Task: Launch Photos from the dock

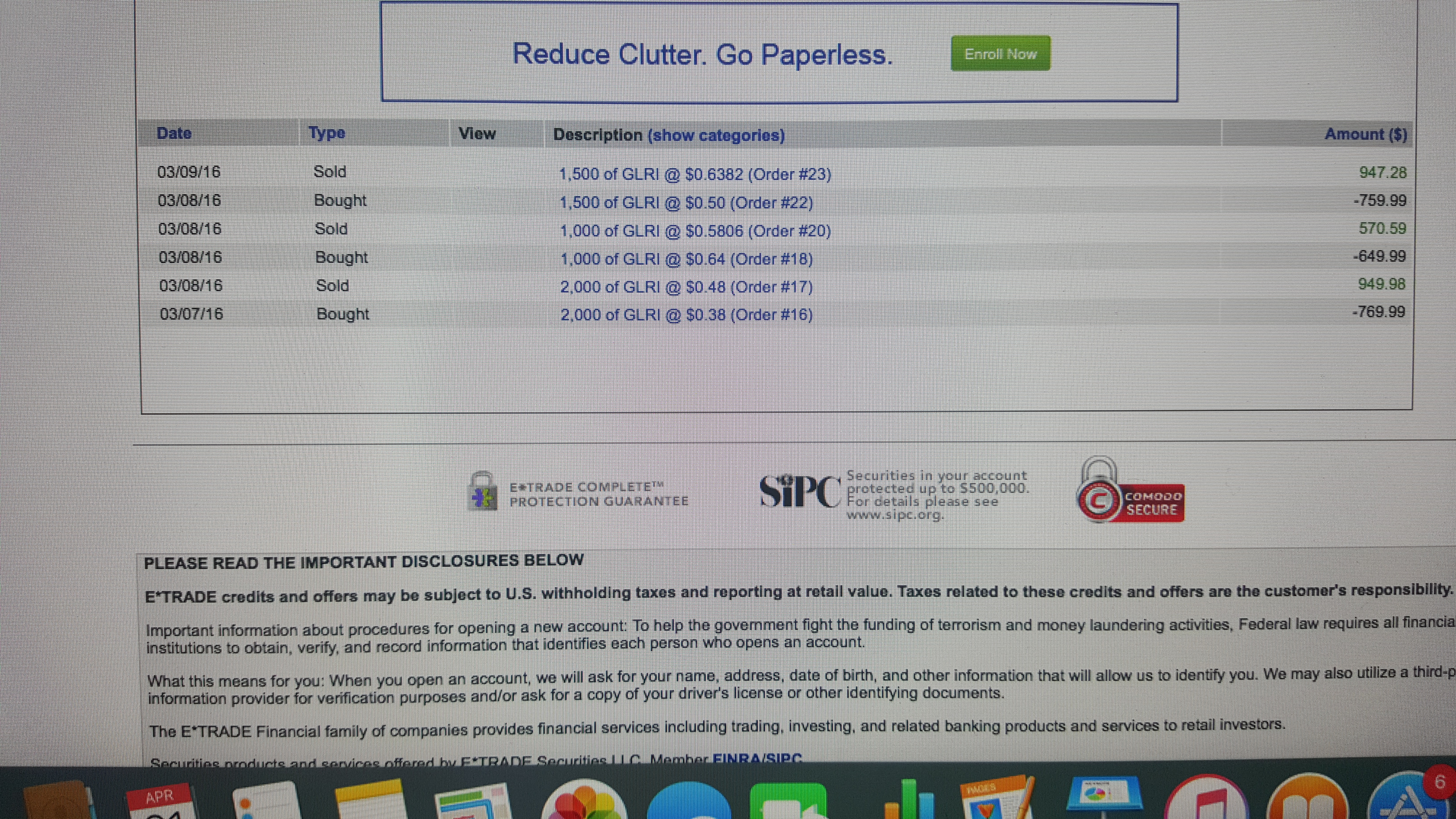Action: click(584, 802)
